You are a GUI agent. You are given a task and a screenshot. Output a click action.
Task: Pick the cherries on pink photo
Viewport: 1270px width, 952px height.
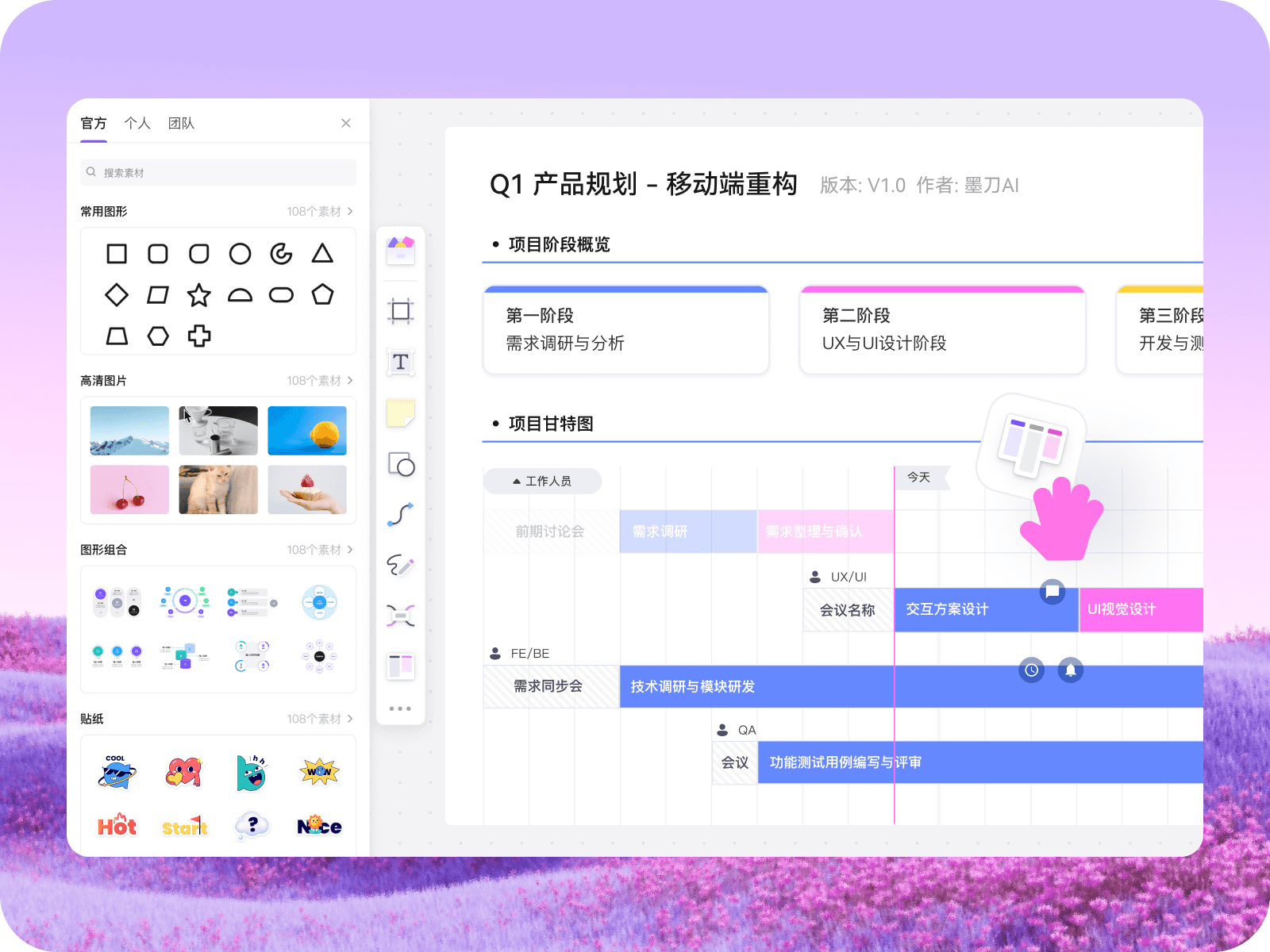(x=129, y=489)
